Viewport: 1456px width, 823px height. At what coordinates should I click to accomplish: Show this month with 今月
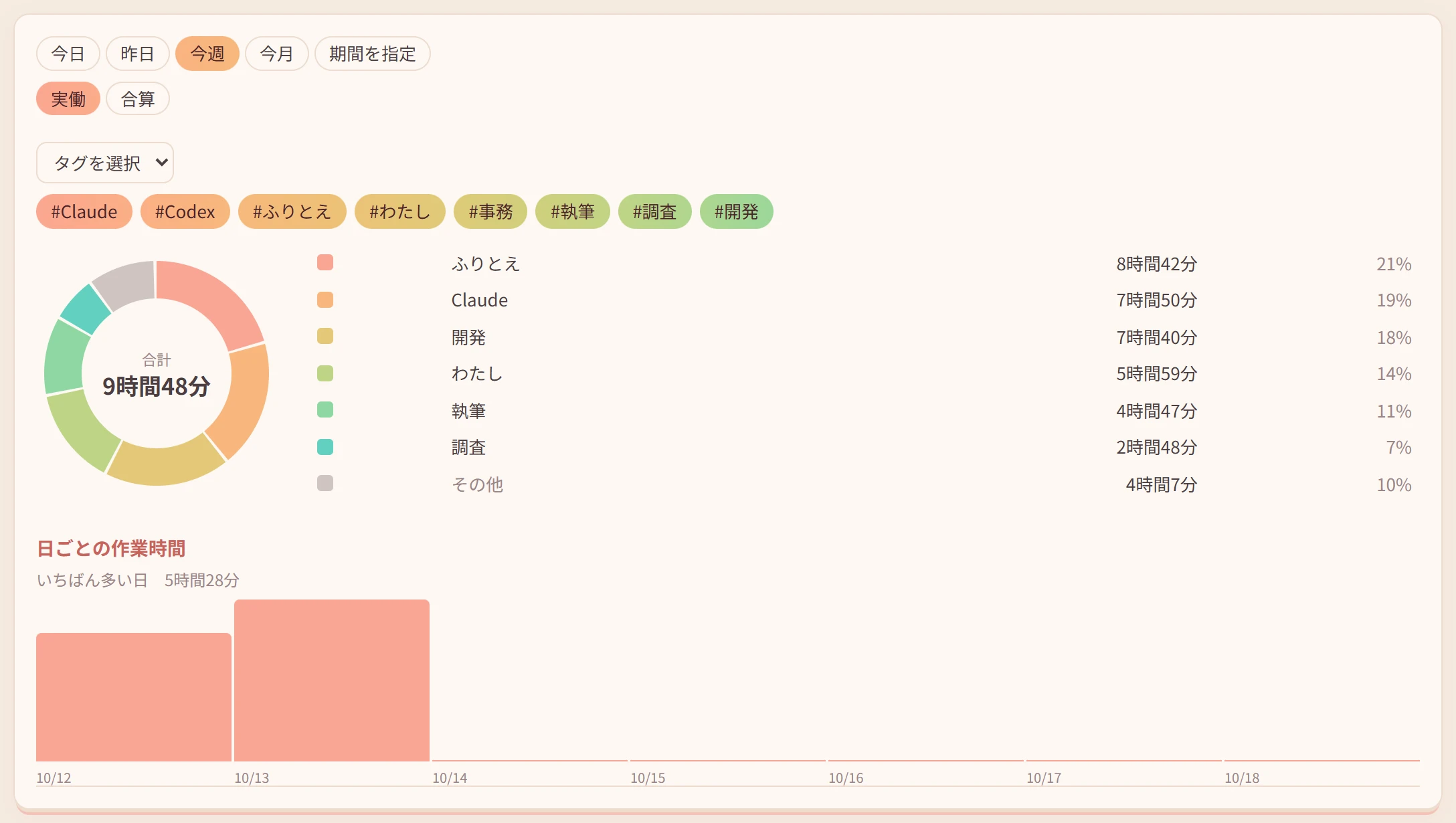277,54
